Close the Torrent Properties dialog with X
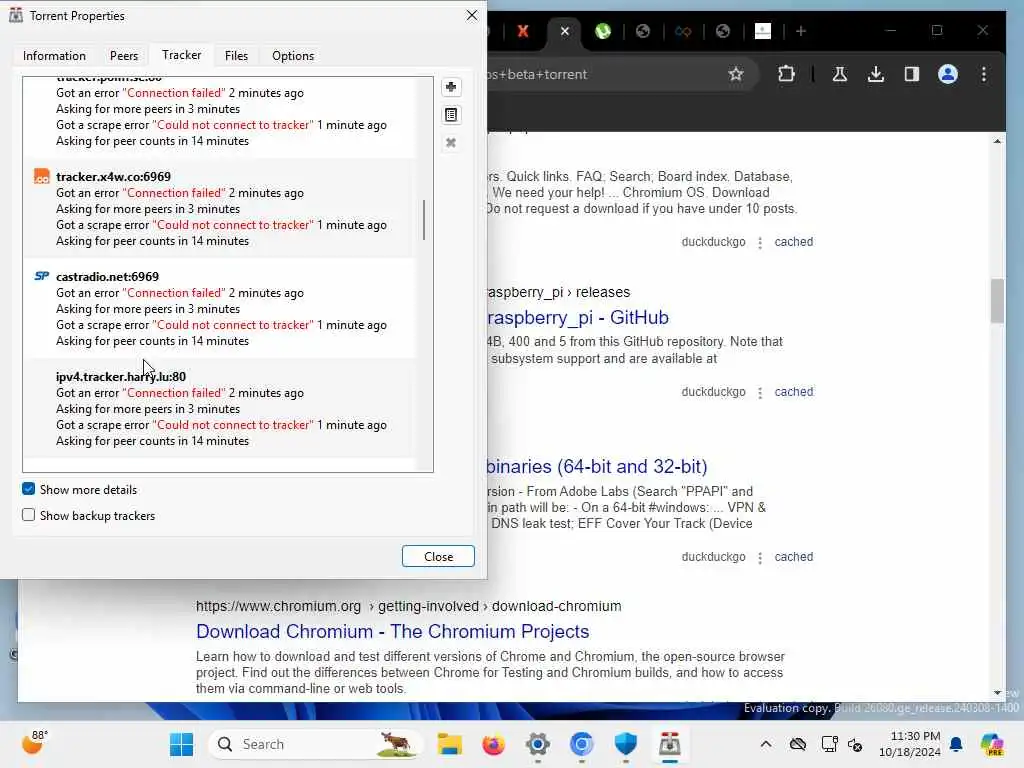 pos(472,15)
